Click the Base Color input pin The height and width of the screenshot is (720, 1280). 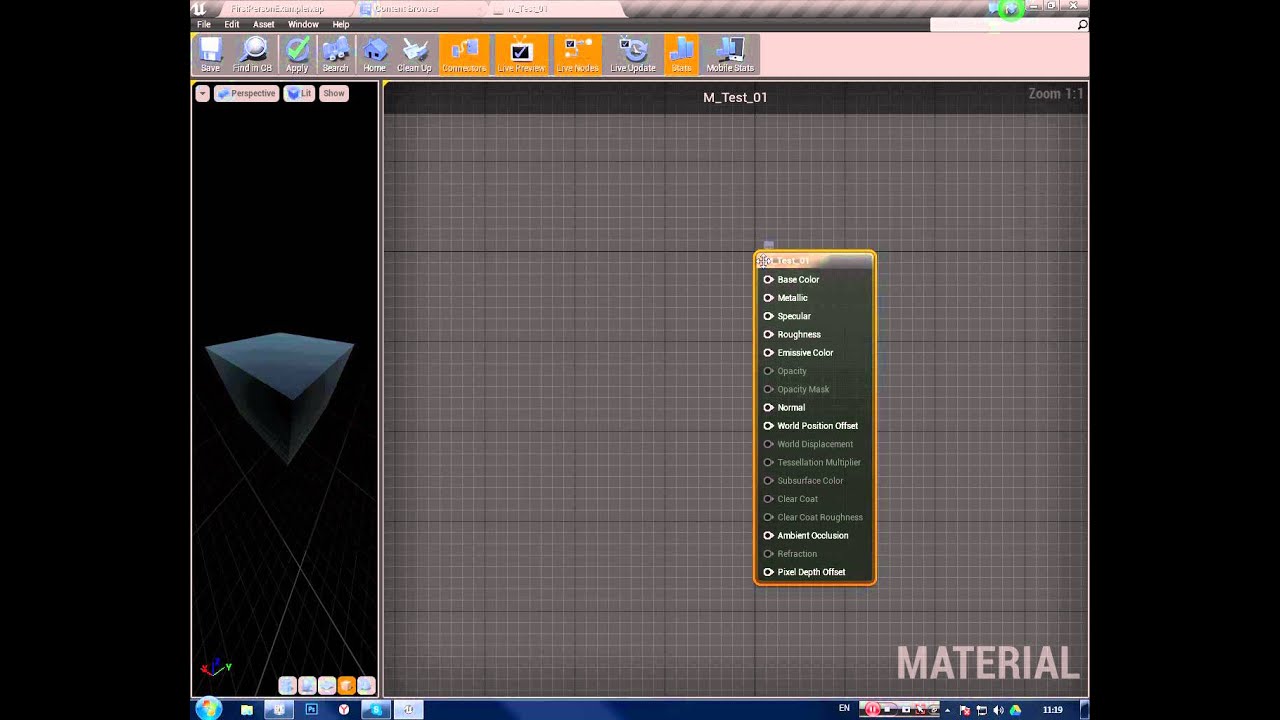click(x=768, y=280)
